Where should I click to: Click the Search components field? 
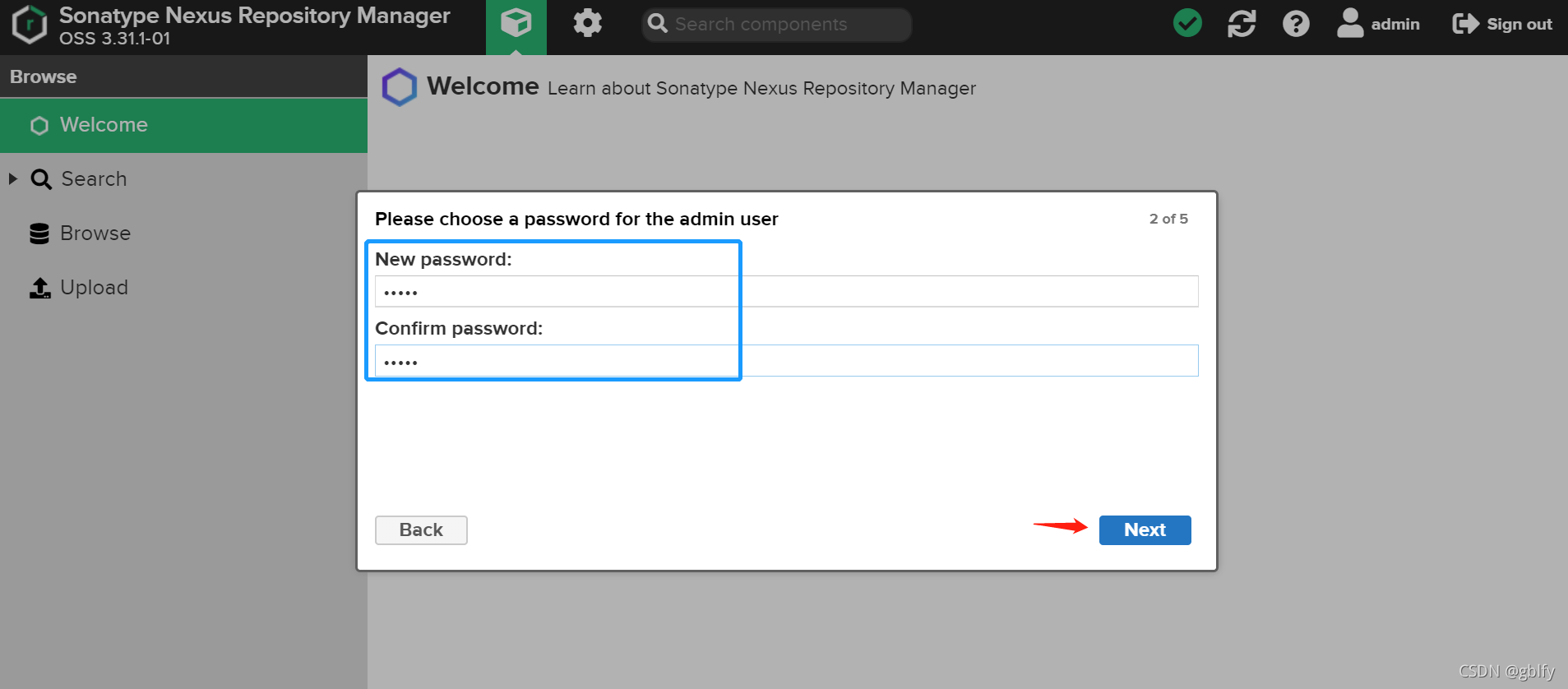tap(776, 25)
